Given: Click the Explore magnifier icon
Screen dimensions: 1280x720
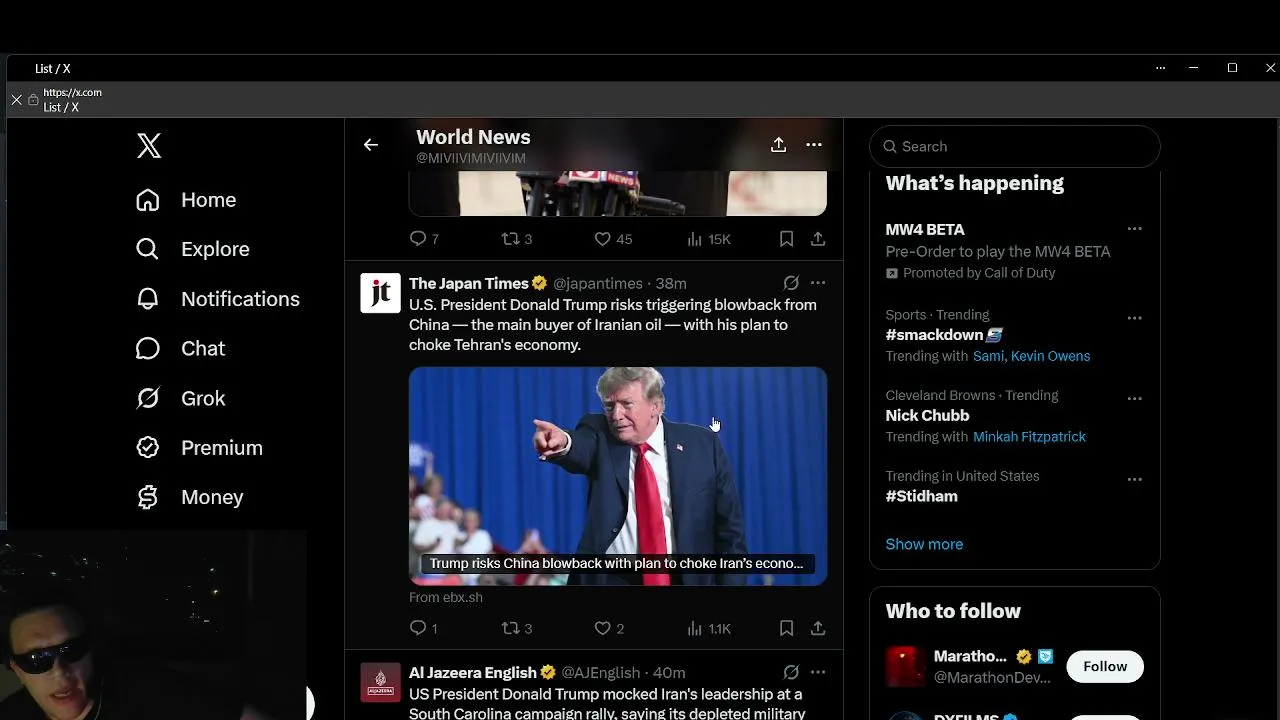Looking at the screenshot, I should (x=148, y=249).
